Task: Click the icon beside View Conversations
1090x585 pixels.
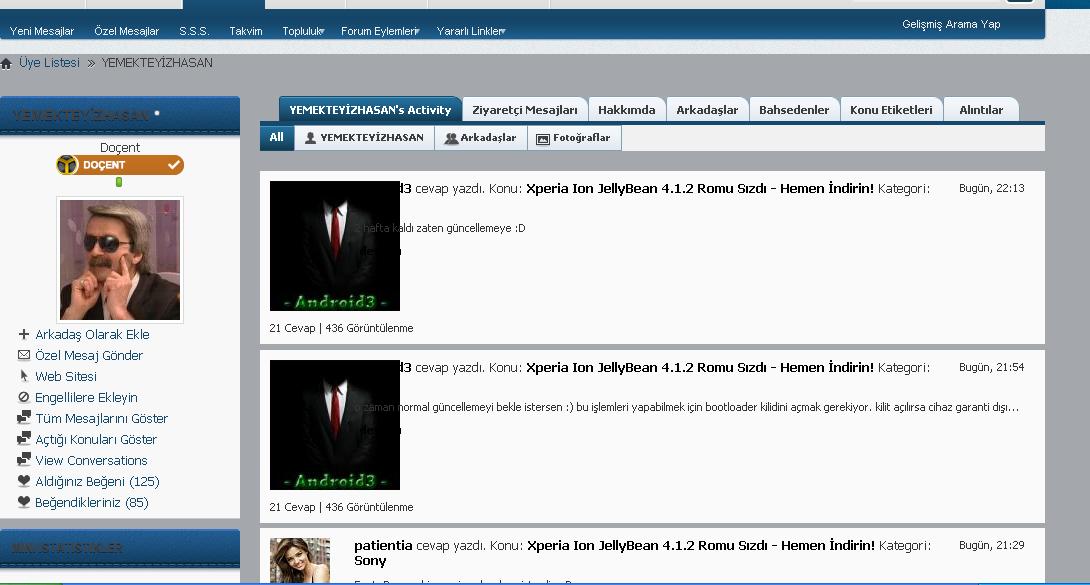Action: coord(24,459)
